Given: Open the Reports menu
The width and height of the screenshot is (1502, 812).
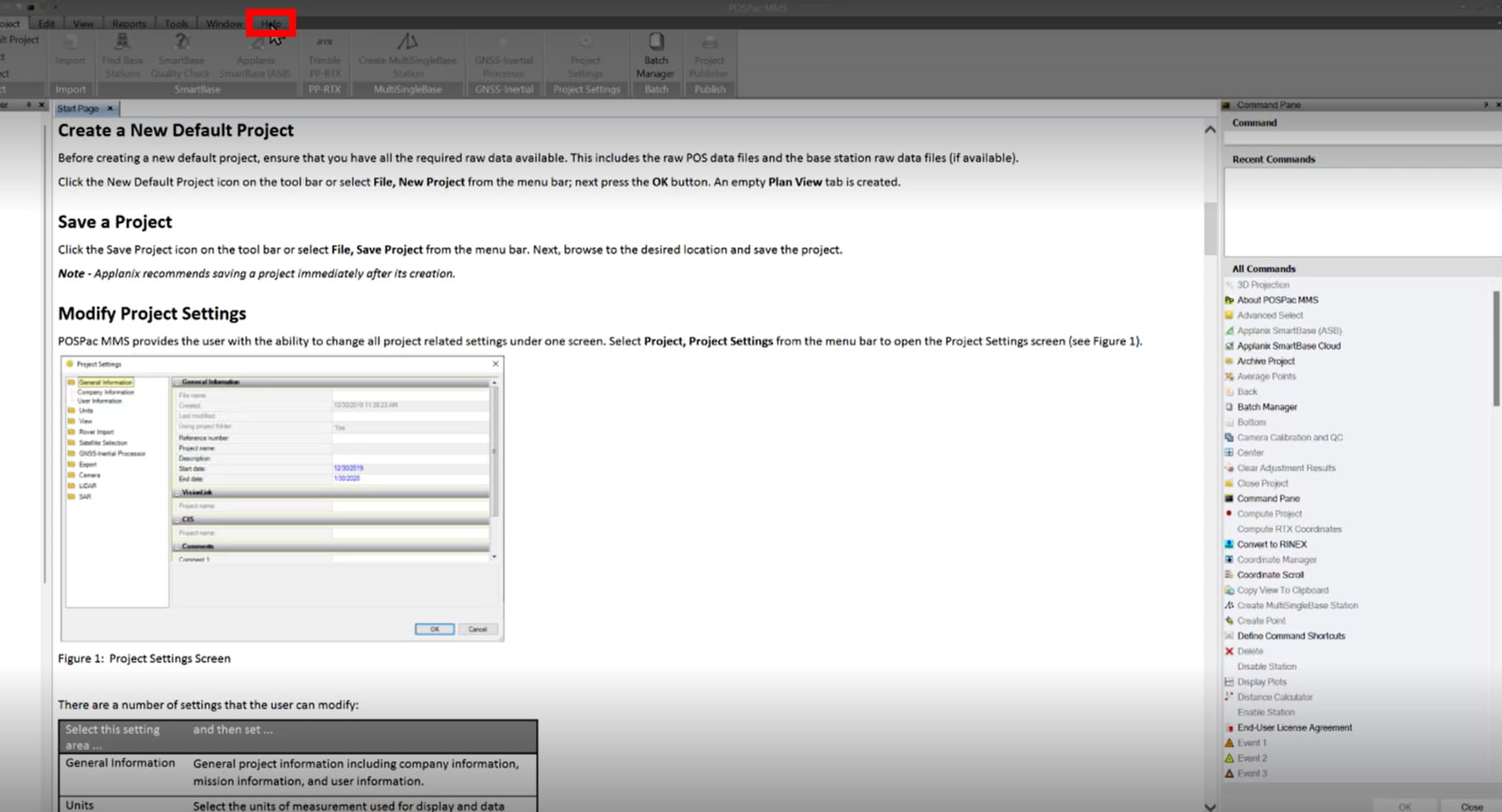Looking at the screenshot, I should (129, 24).
